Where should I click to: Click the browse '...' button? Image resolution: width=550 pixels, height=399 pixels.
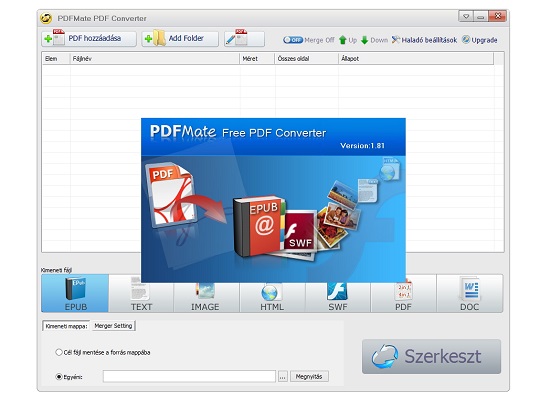(x=283, y=377)
